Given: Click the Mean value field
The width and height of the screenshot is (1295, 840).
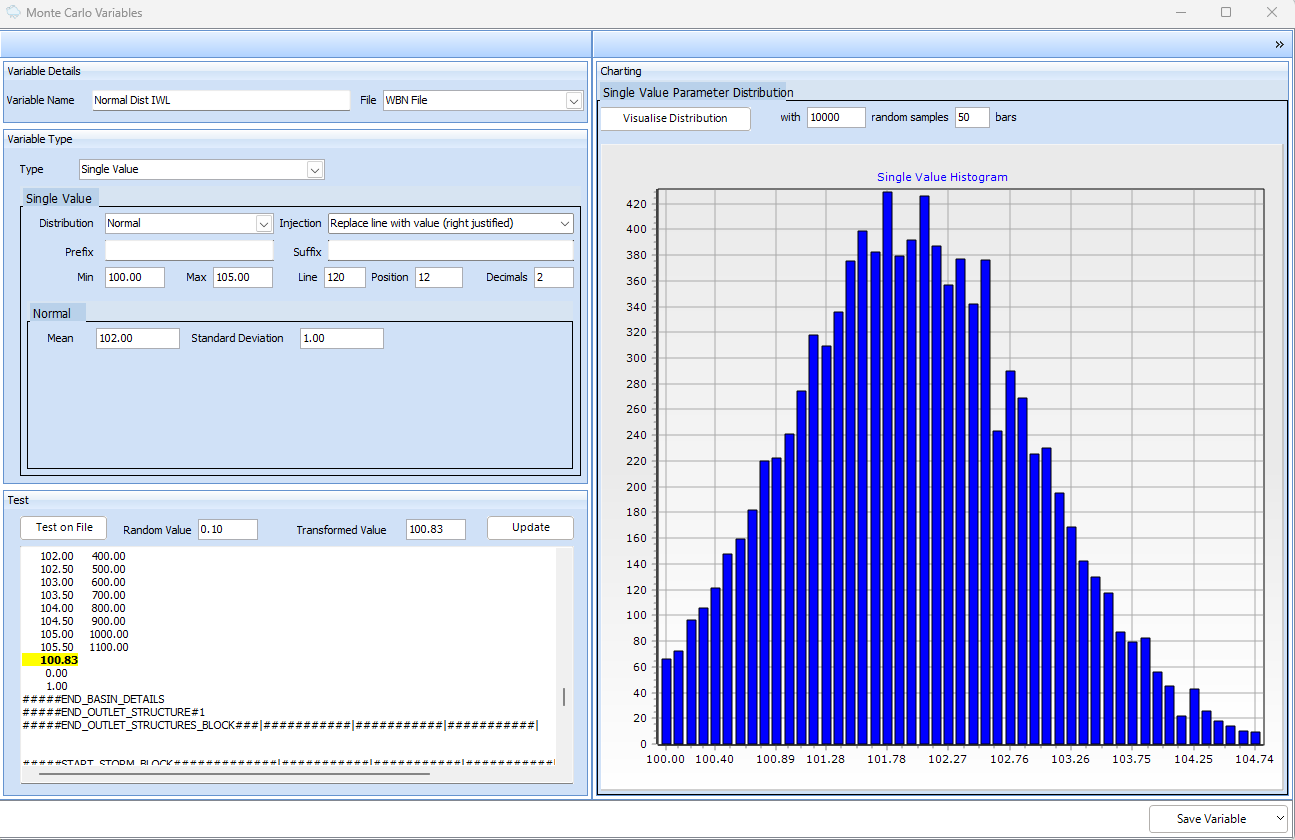Looking at the screenshot, I should click(x=137, y=338).
